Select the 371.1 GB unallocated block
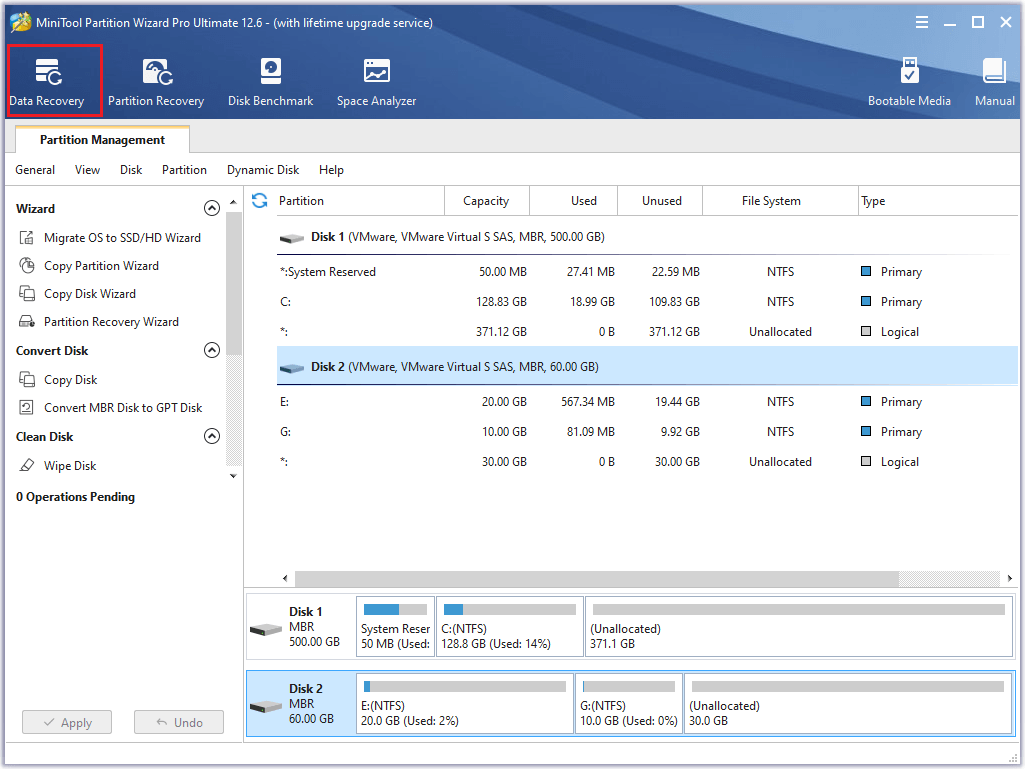This screenshot has width=1025, height=769. [799, 626]
